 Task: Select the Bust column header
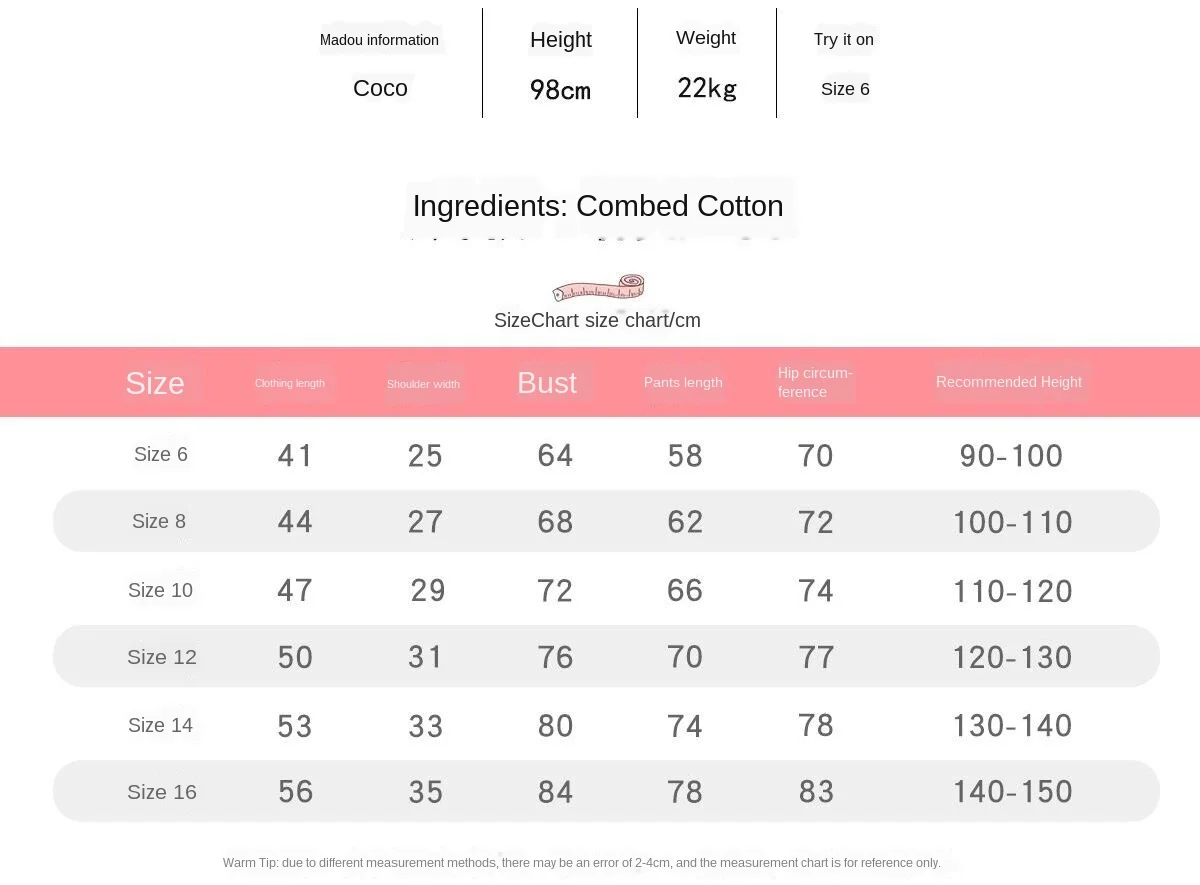(x=547, y=383)
